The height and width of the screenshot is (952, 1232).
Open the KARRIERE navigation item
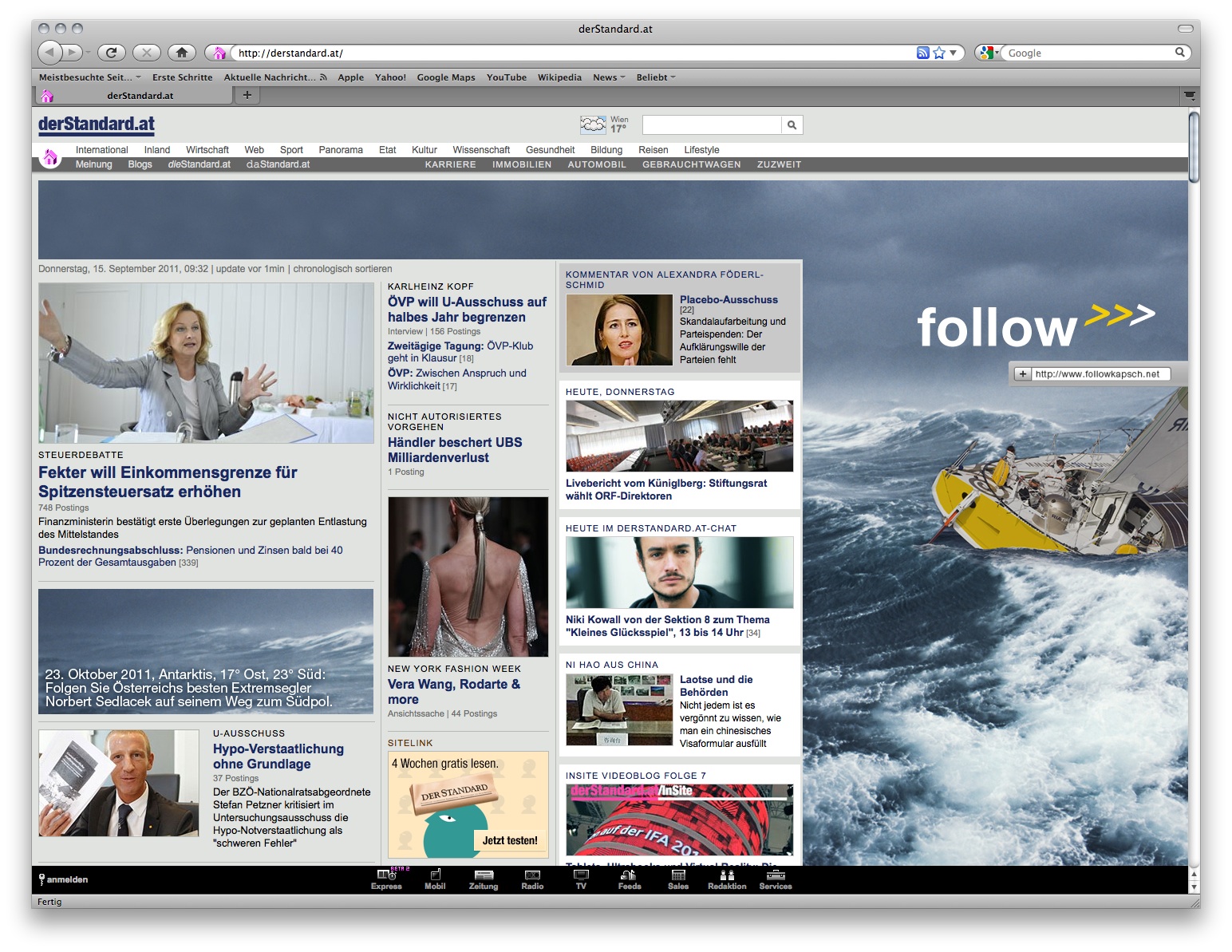click(x=450, y=164)
